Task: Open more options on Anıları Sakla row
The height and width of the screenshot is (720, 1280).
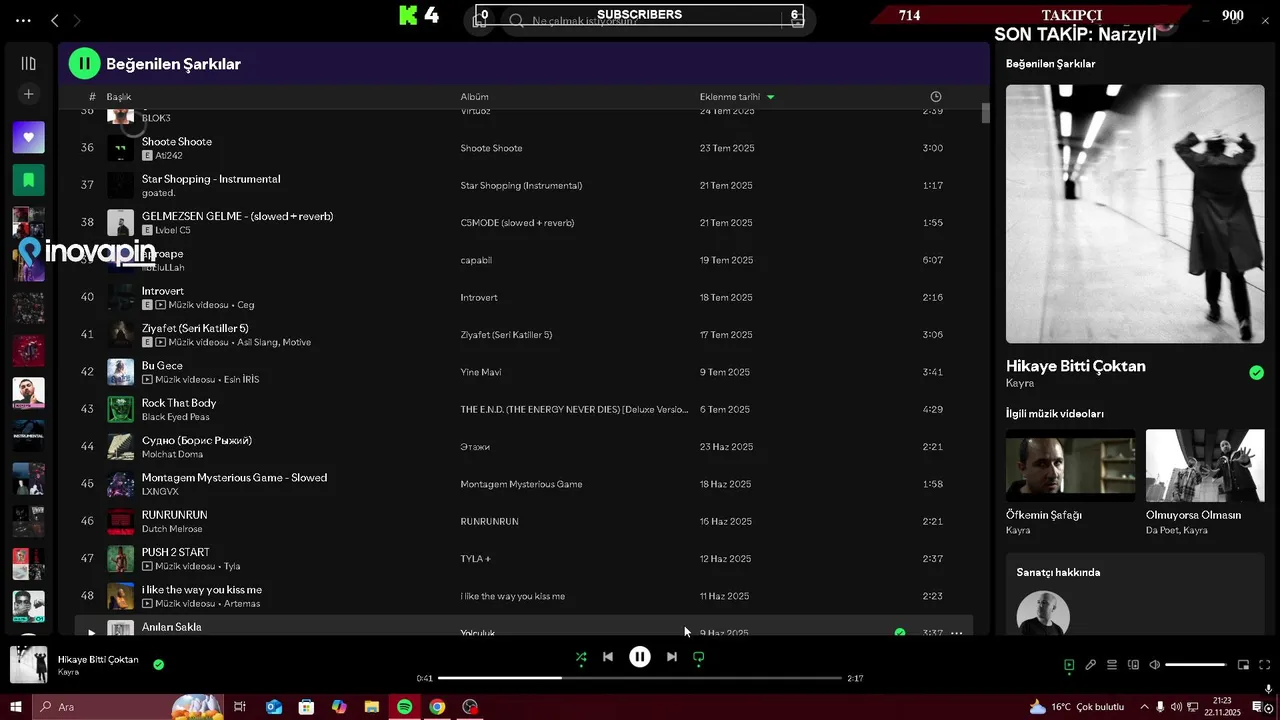Action: pos(956,632)
